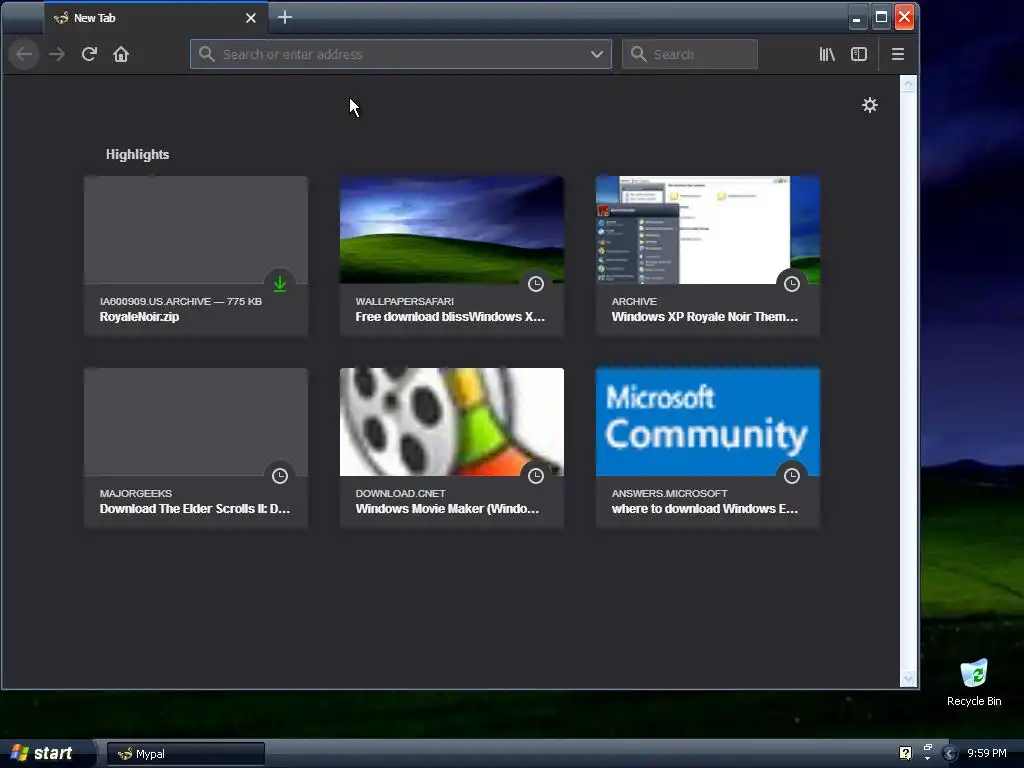Click history clock icon on Download.cnet card

tap(536, 476)
